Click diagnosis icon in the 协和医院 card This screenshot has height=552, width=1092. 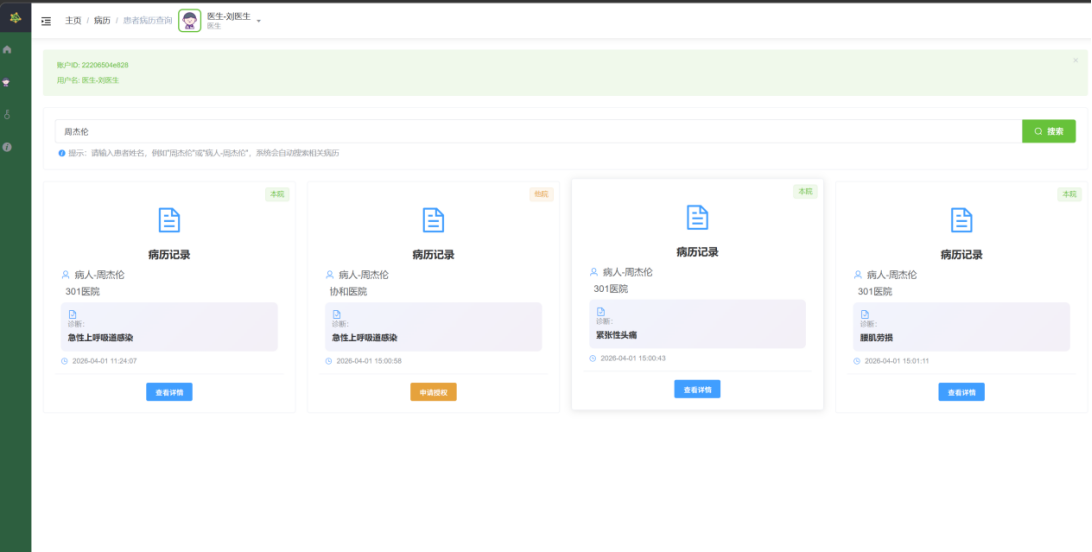pos(336,315)
